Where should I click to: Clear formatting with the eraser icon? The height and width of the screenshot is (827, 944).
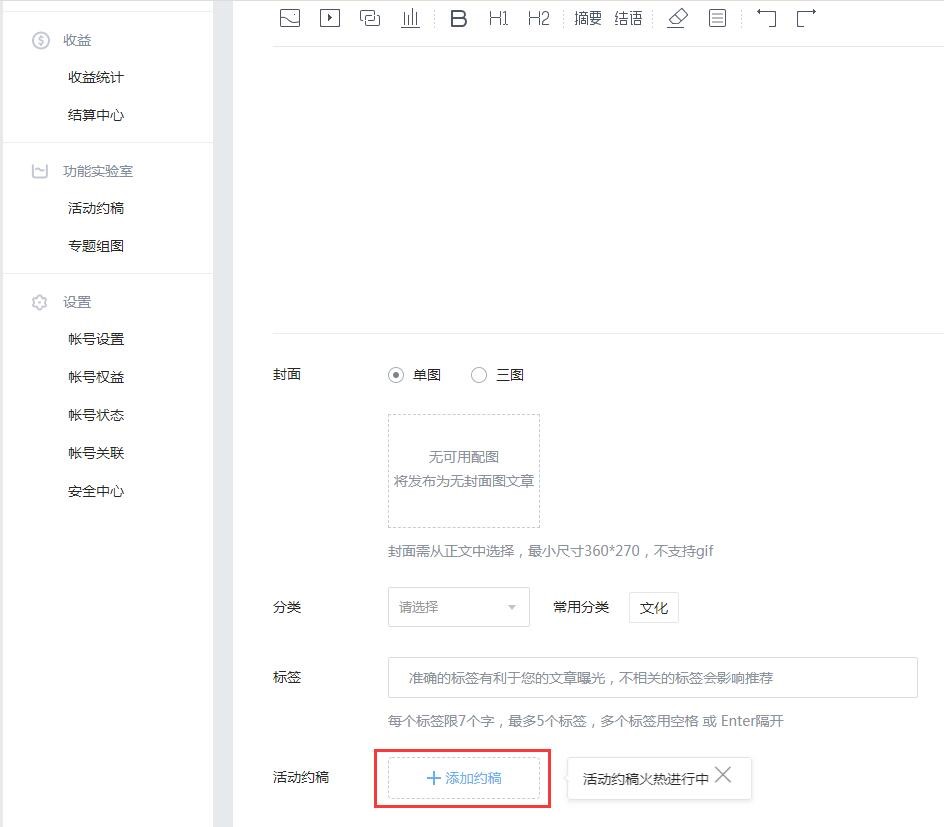677,18
